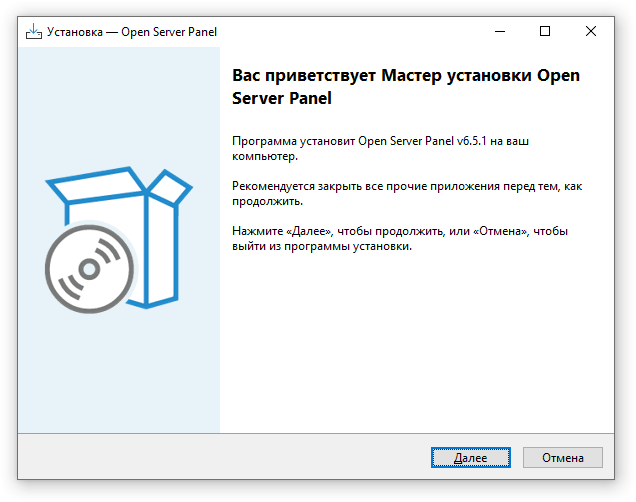Click the window title 'Установка — Open Server Panel'
Image resolution: width=636 pixels, height=502 pixels.
coord(132,32)
